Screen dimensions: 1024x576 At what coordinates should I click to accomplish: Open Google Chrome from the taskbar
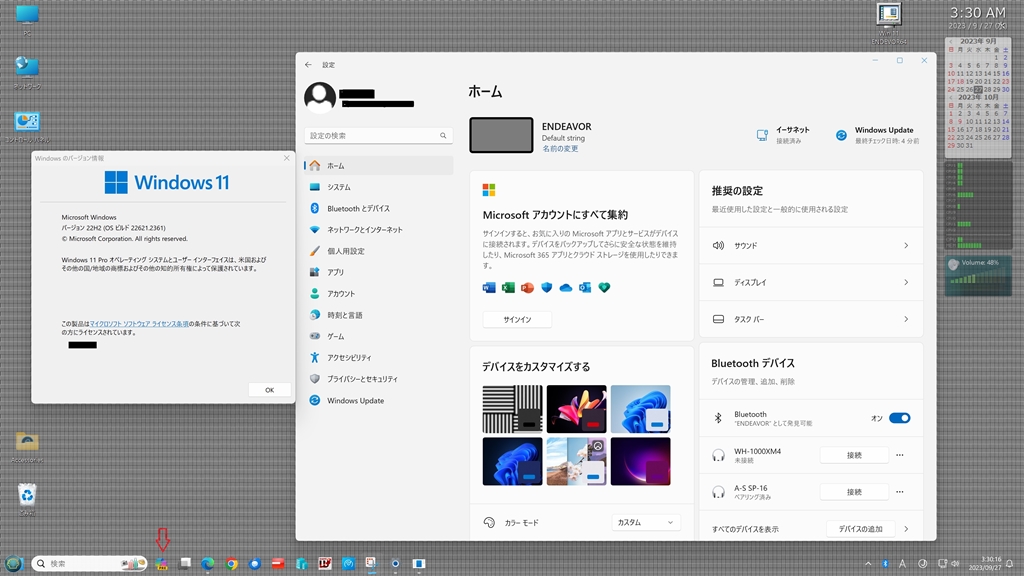point(232,564)
